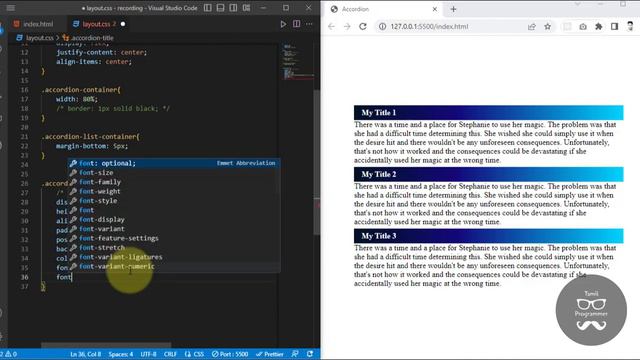The width and height of the screenshot is (640, 360).
Task: Change encoding via UTF-8 status
Action: pos(149,354)
